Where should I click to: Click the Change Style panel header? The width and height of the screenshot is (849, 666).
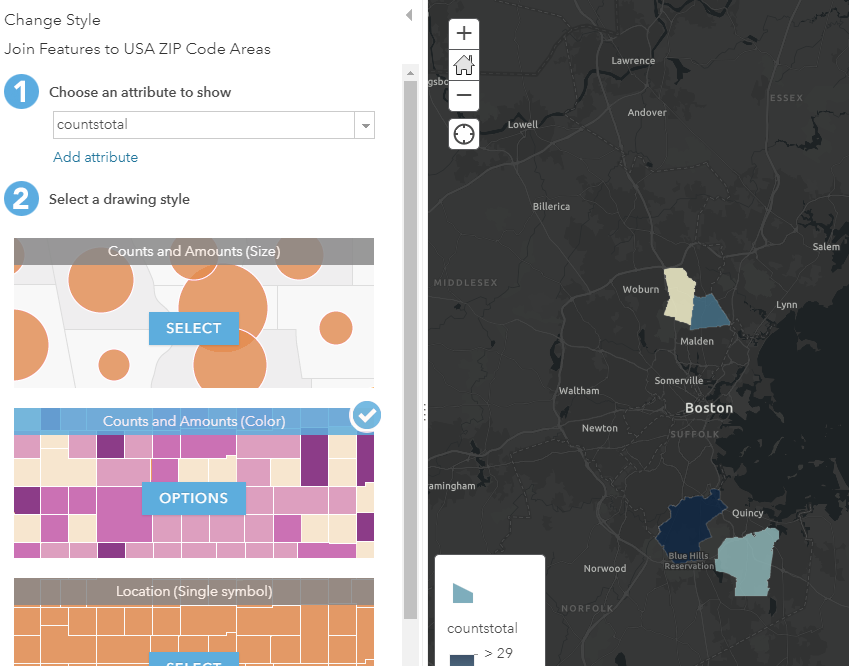point(54,19)
